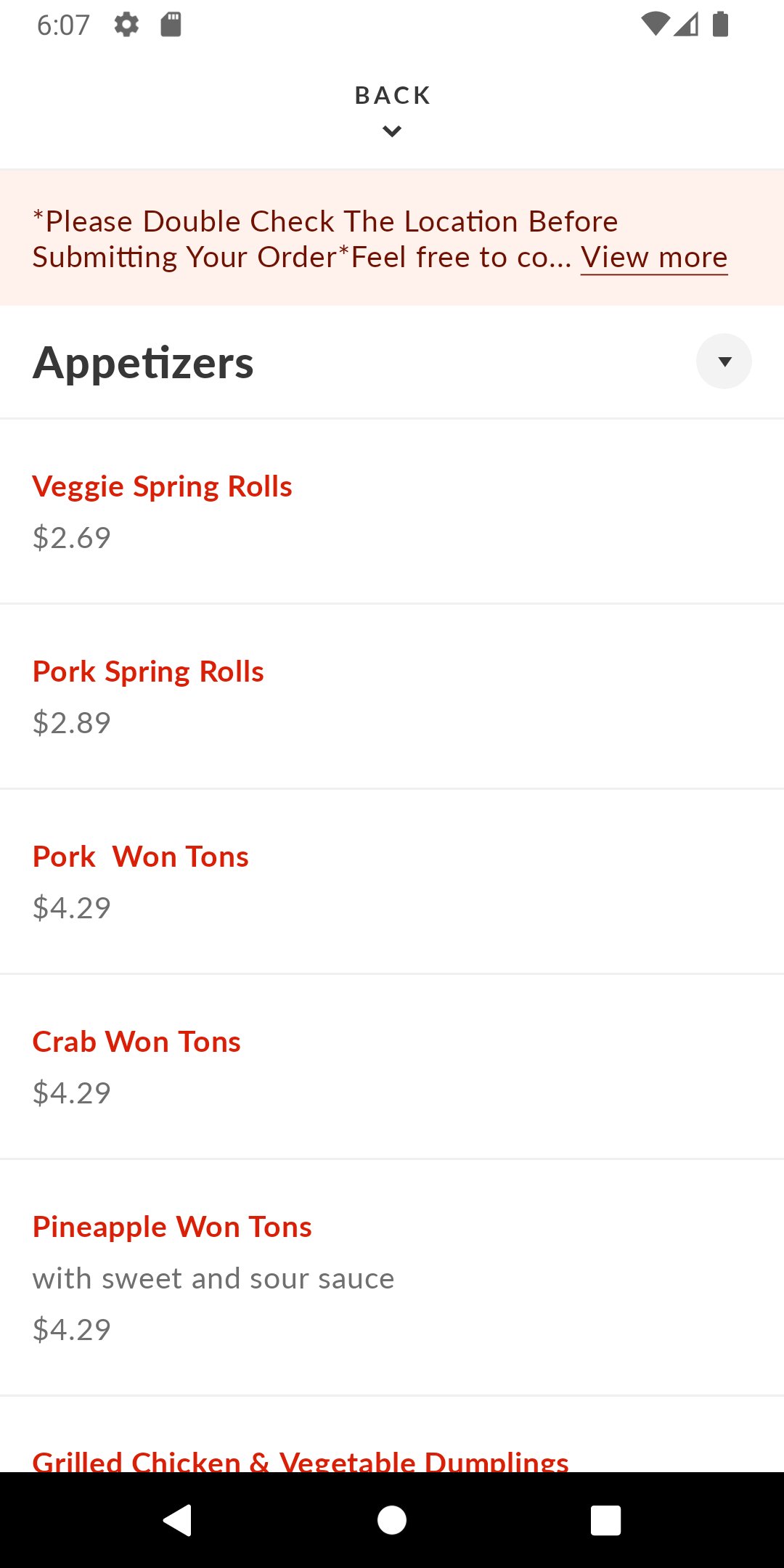Viewport: 784px width, 1568px height.
Task: Open Grilled Chicken & Vegetable Dumplings
Action: [x=301, y=1459]
